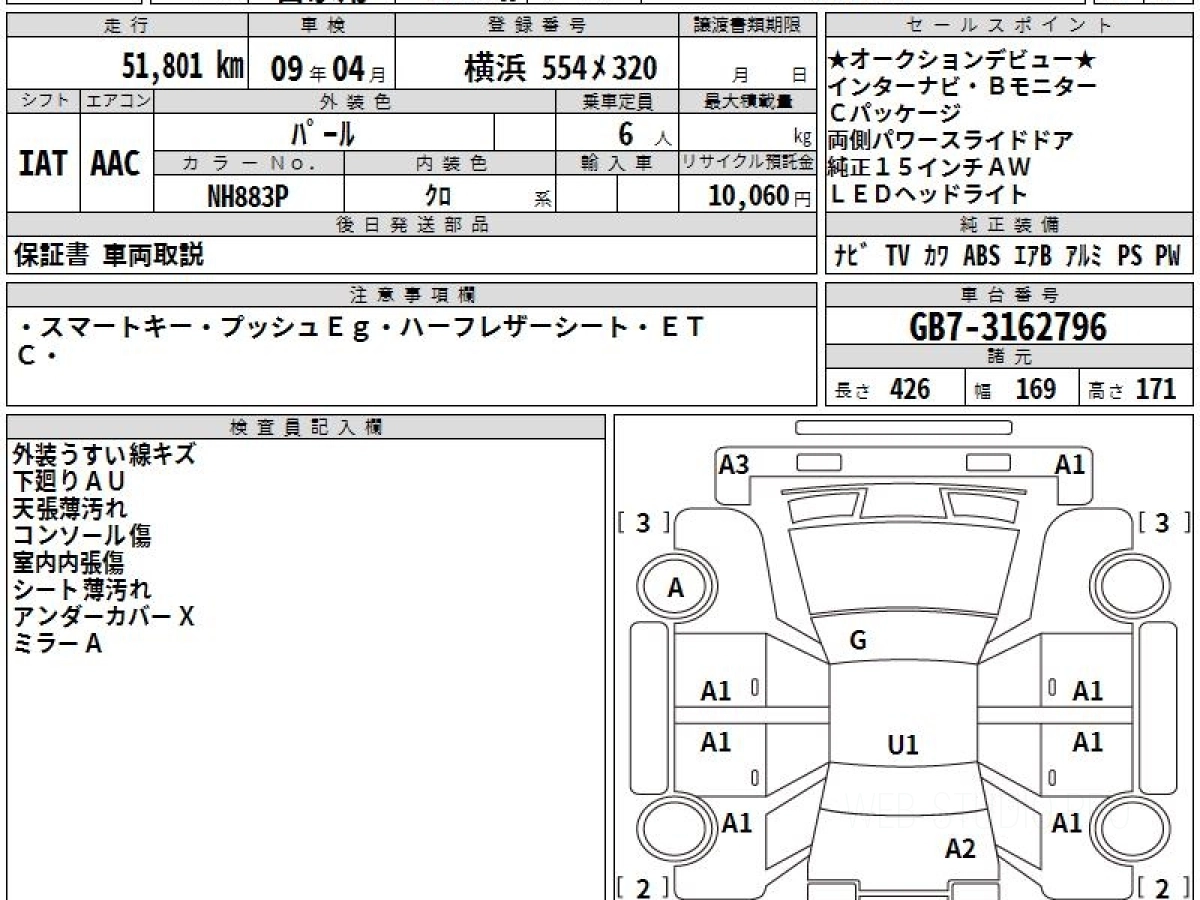This screenshot has width=1200, height=900.
Task: Click the "カラーNo." label
Action: coord(249,163)
